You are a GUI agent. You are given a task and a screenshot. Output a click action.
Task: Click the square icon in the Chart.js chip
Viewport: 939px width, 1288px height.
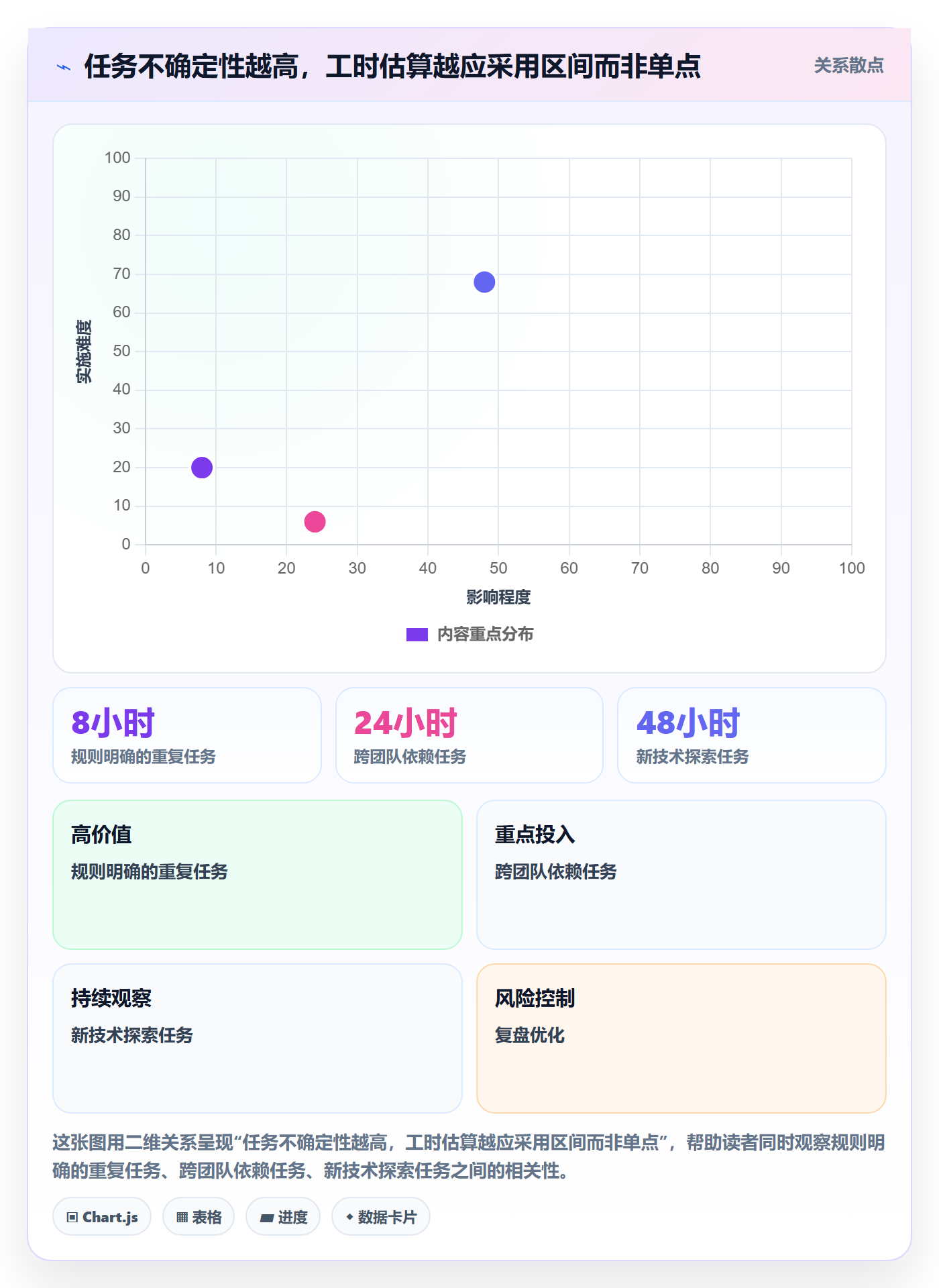[72, 1218]
